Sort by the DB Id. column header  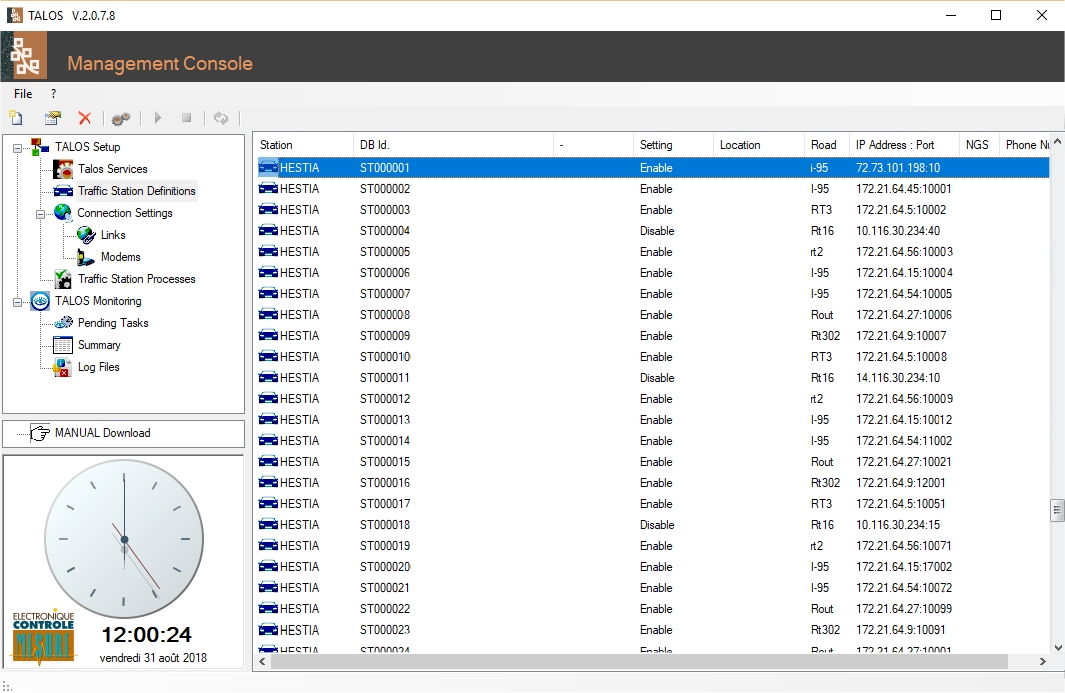[x=453, y=145]
